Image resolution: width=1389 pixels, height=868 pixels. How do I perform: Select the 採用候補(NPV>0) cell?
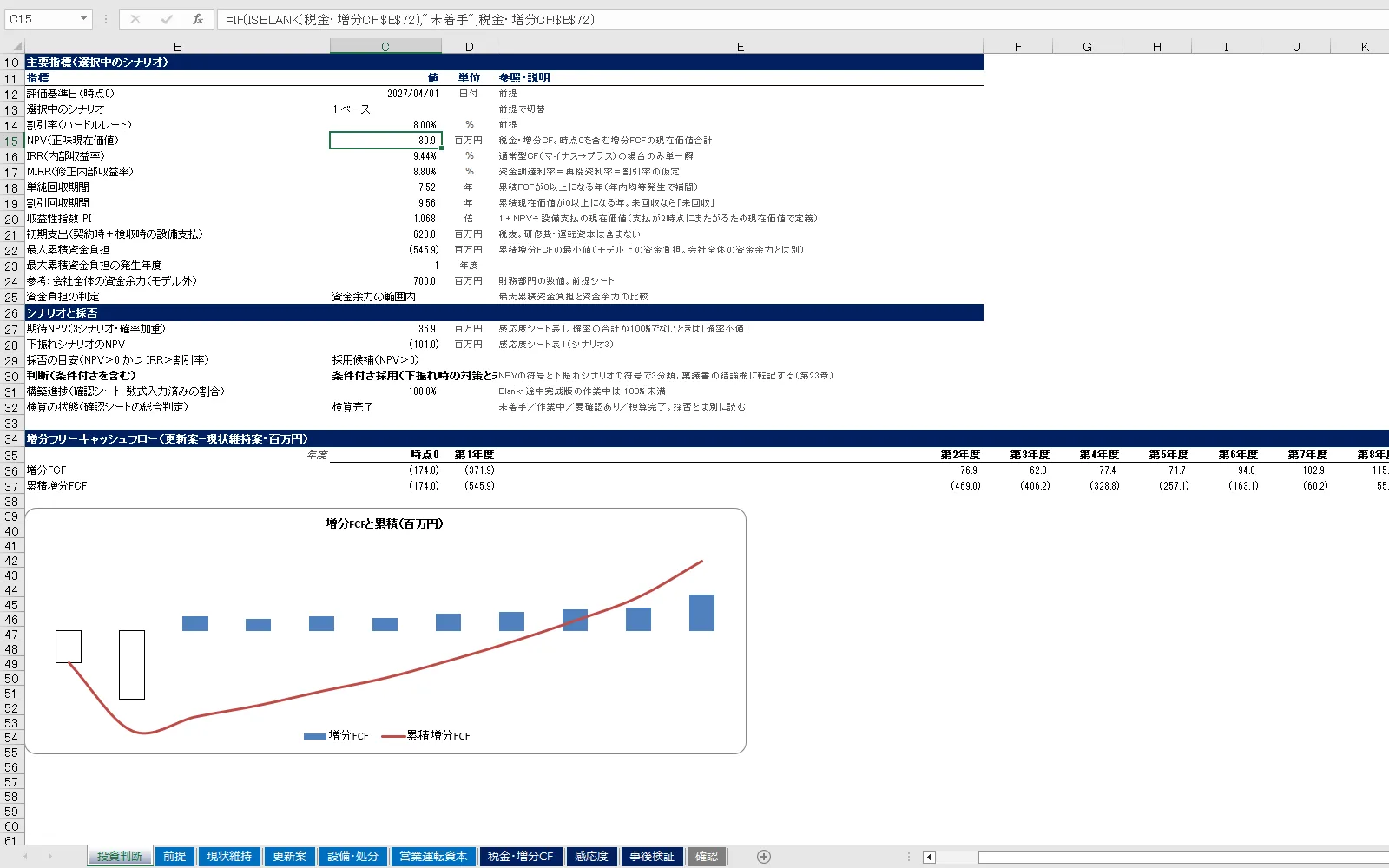click(x=385, y=360)
